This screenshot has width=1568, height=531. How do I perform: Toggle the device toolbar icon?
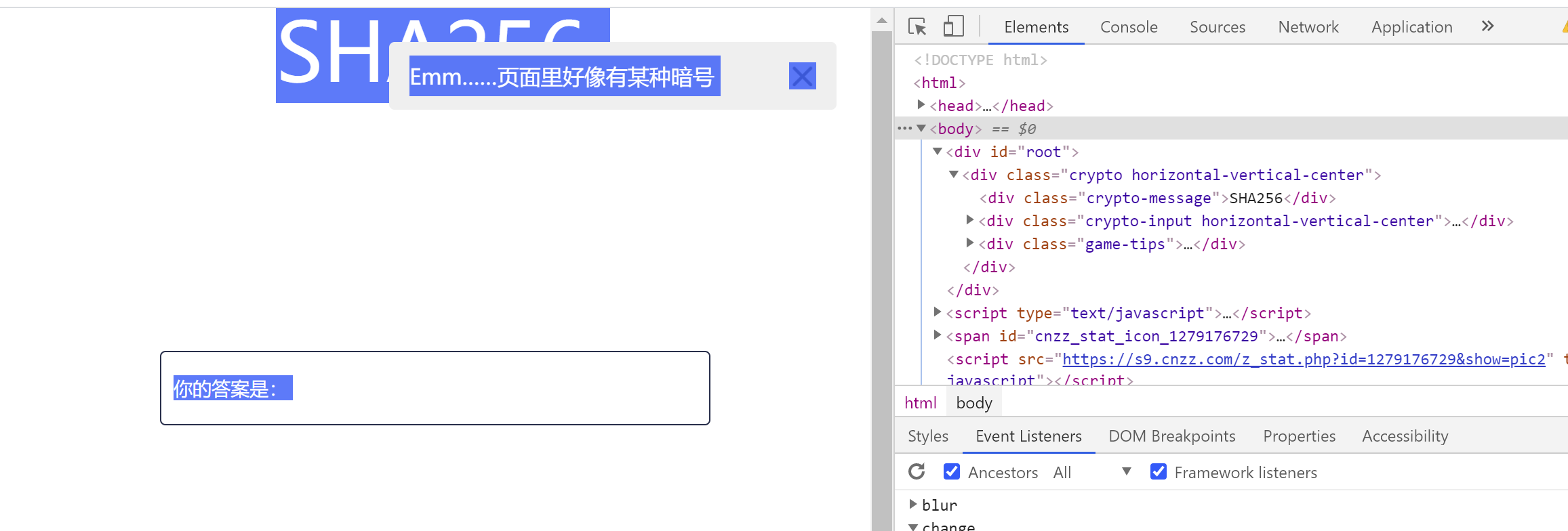pos(953,26)
